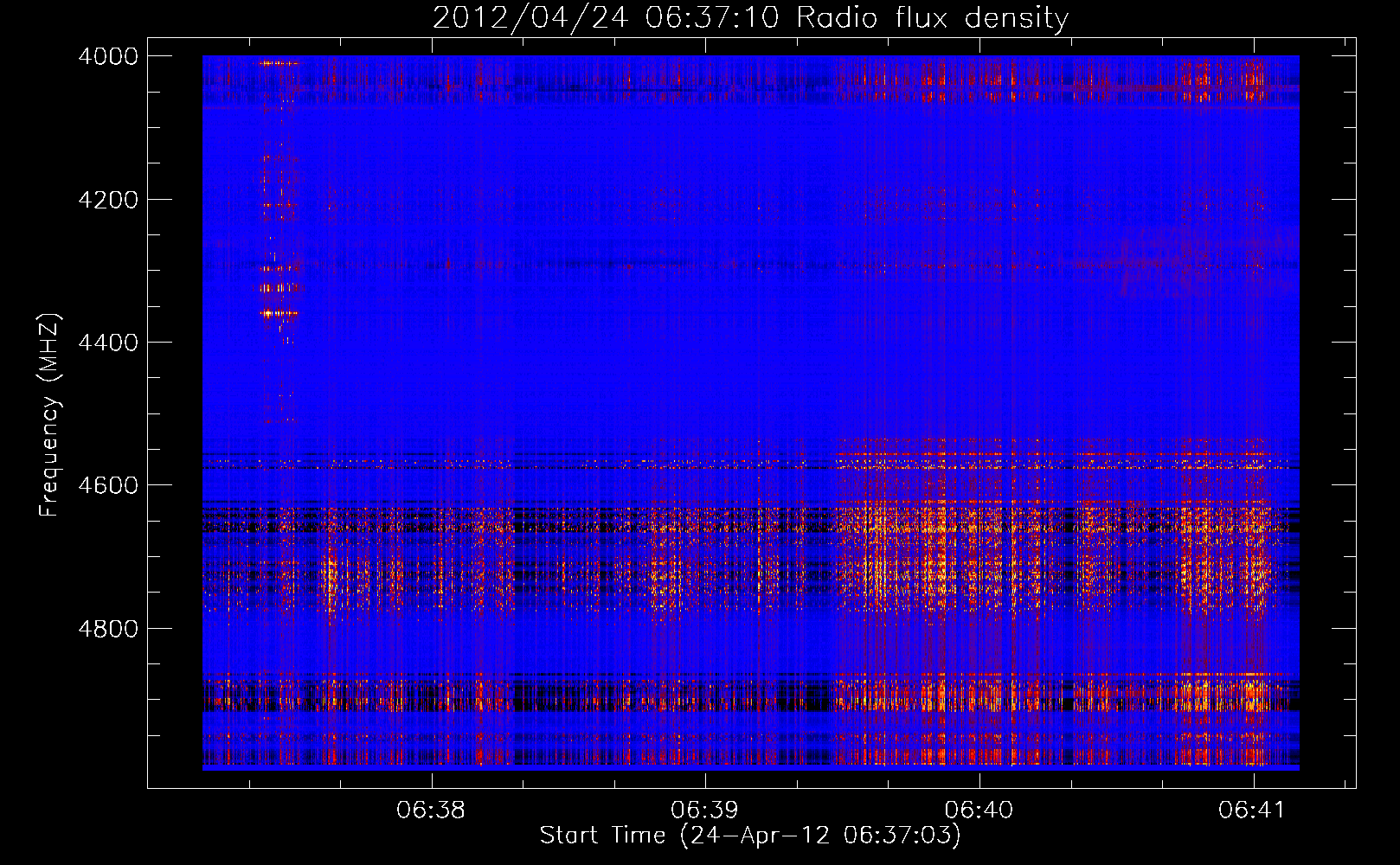Click the 'Frequency (MHZ)' axis label
Image resolution: width=1400 pixels, height=865 pixels.
click(49, 415)
